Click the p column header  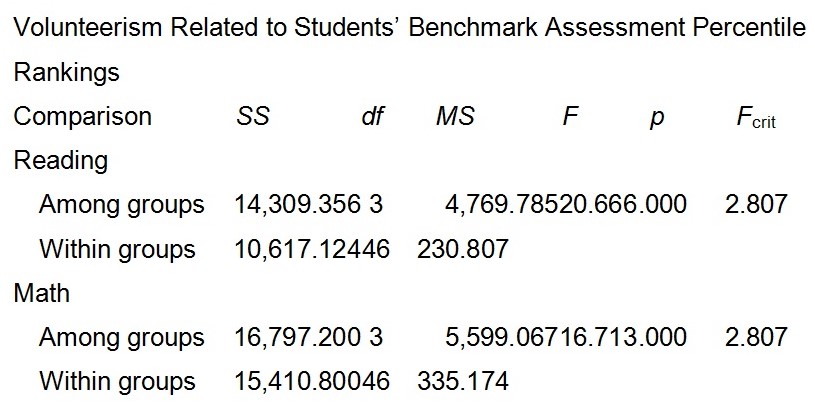656,117
